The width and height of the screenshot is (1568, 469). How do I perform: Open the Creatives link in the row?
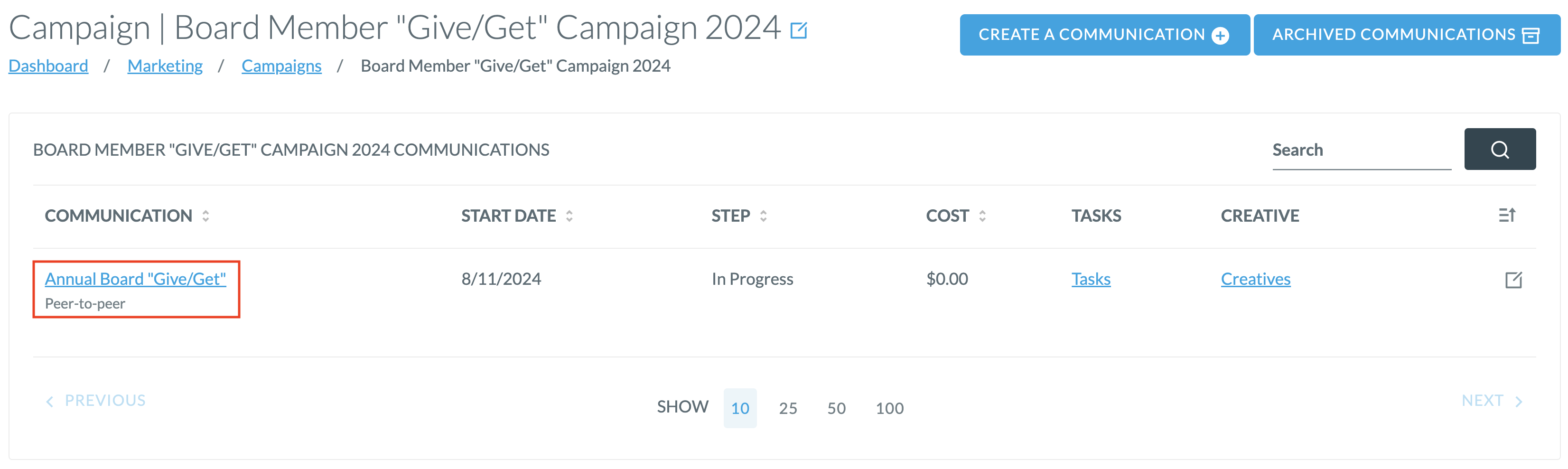pyautogui.click(x=1255, y=279)
